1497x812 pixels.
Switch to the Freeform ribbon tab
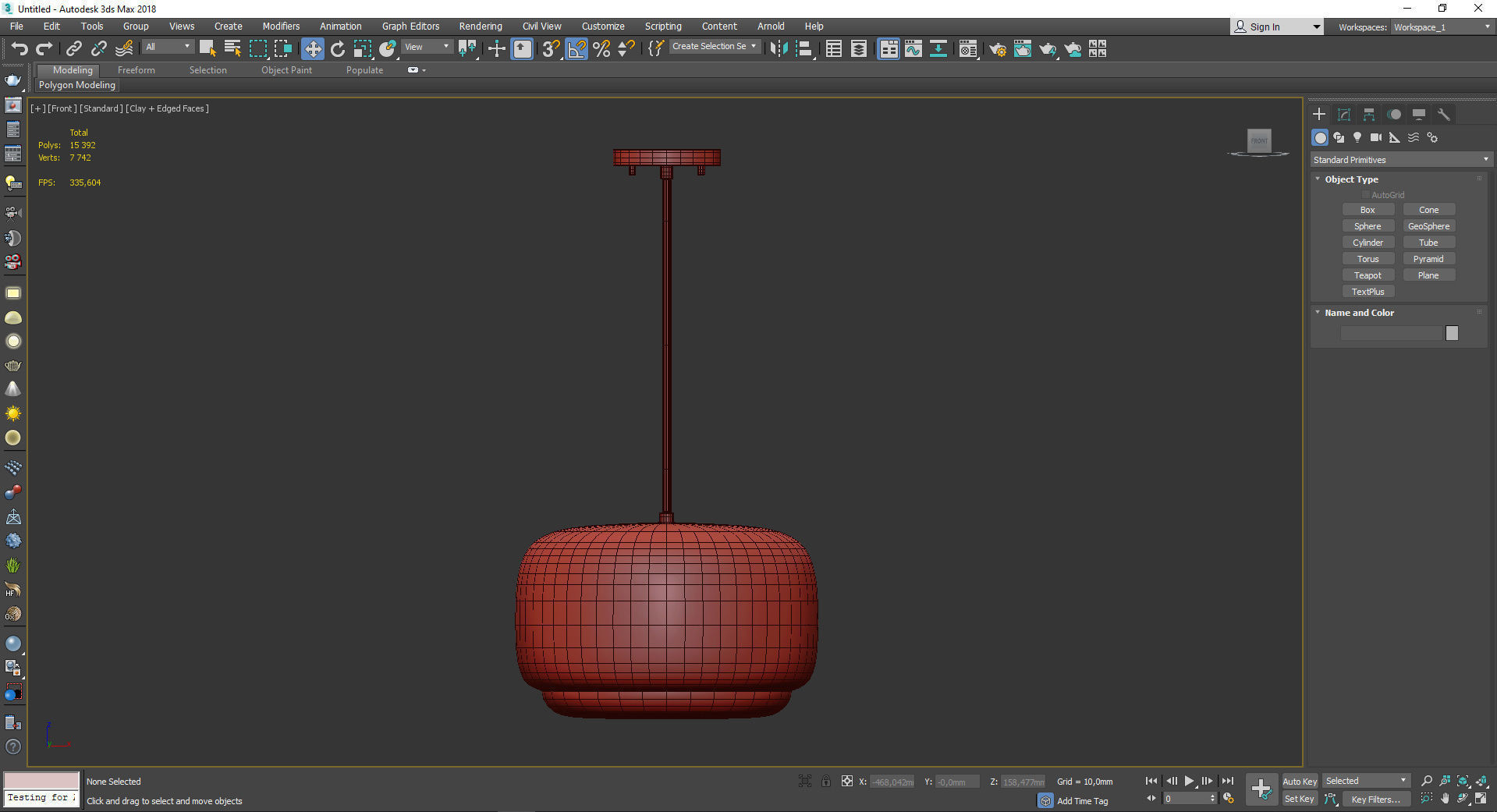click(x=137, y=70)
